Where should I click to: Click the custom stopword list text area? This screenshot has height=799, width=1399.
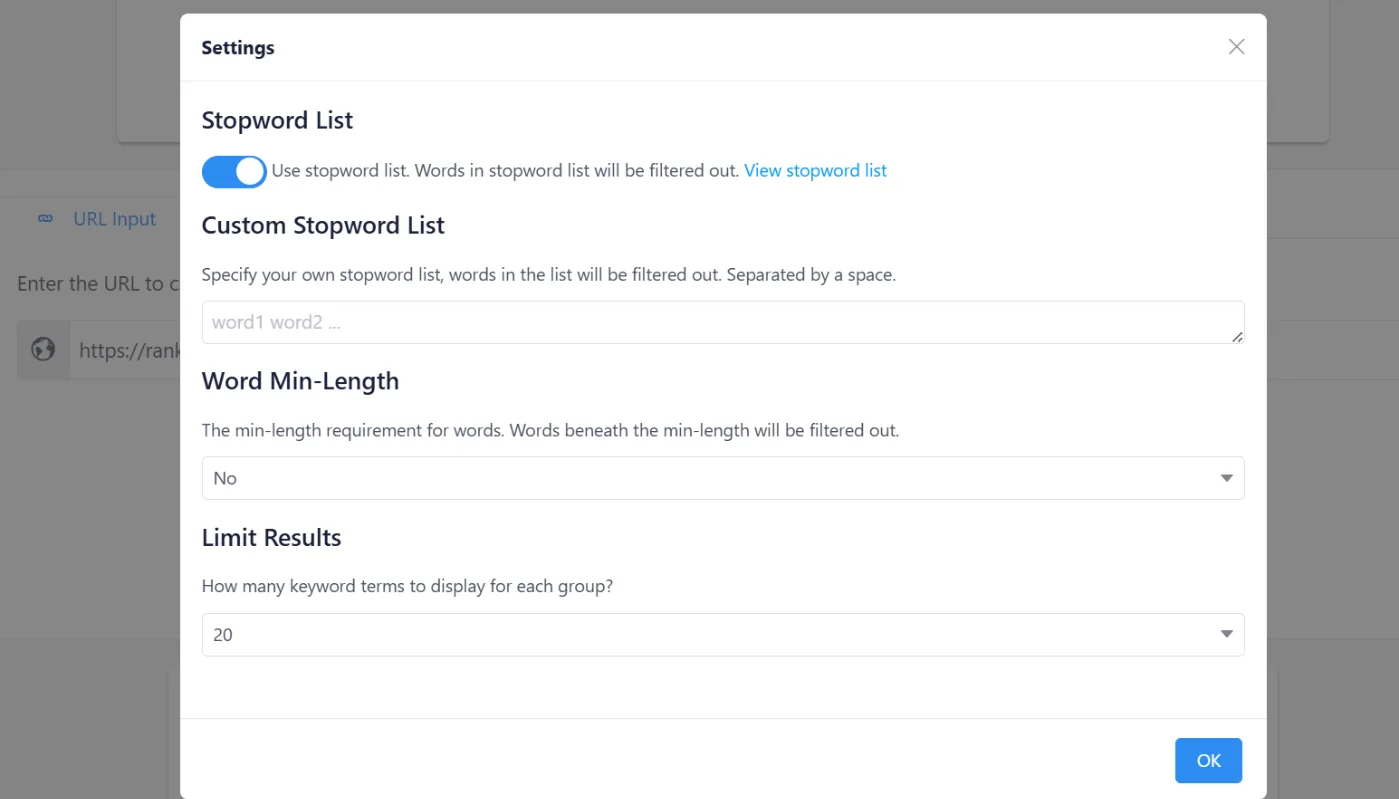(x=722, y=322)
